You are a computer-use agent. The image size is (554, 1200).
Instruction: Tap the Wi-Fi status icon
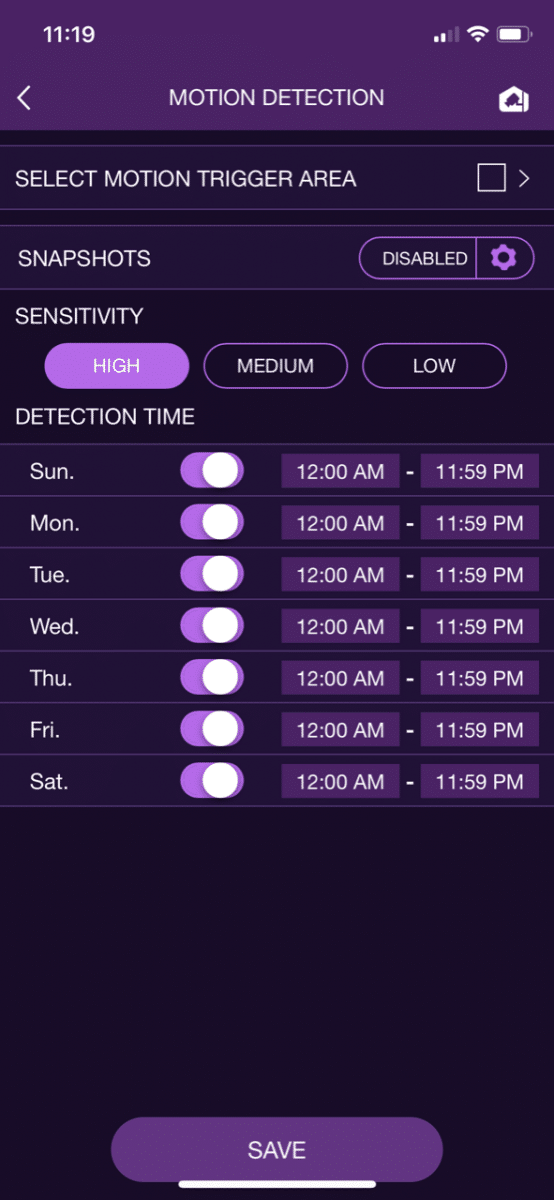478,35
